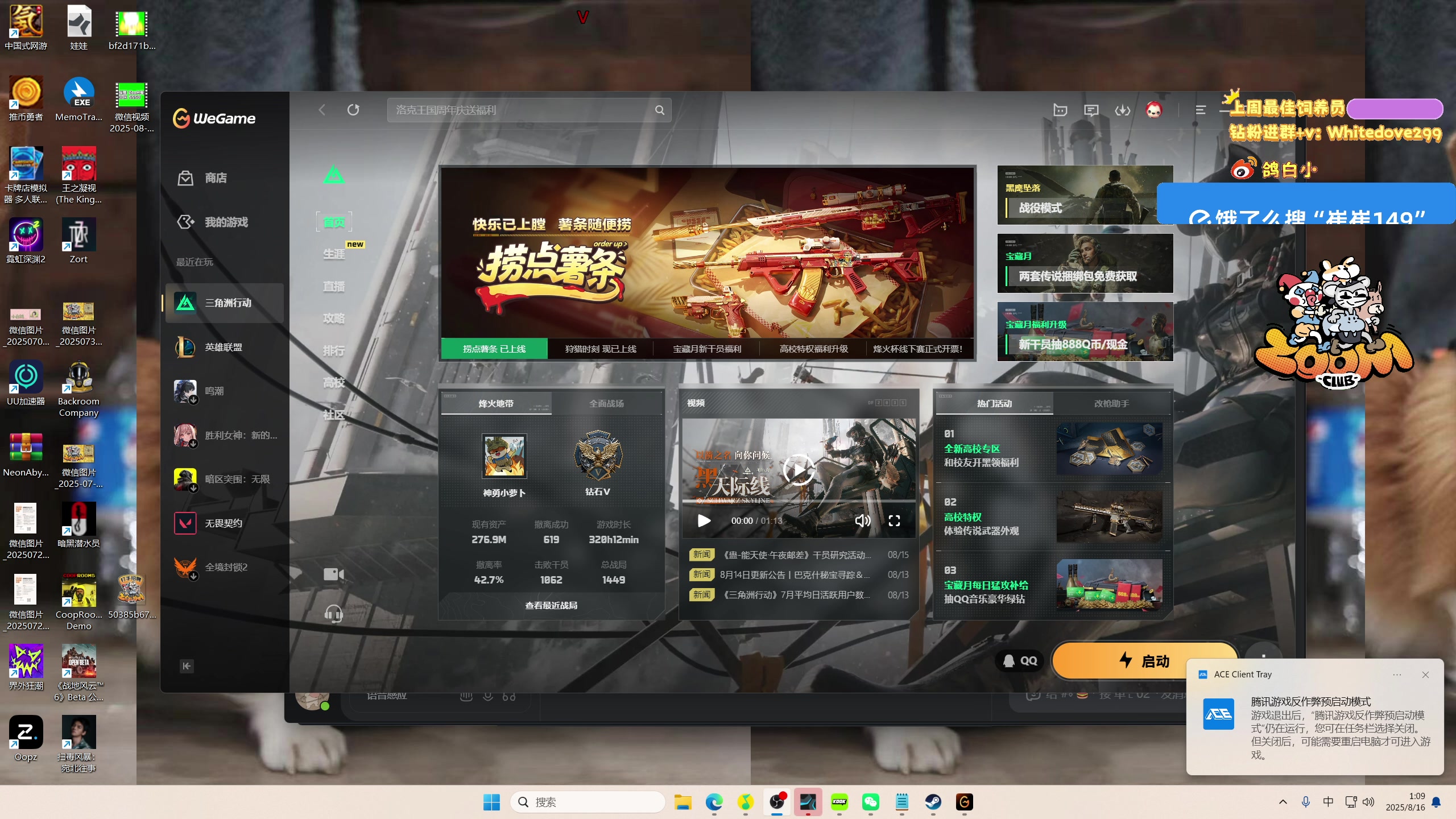Viewport: 1456px width, 819px height.
Task: Open Steam from the Windows taskbar
Action: click(x=933, y=802)
